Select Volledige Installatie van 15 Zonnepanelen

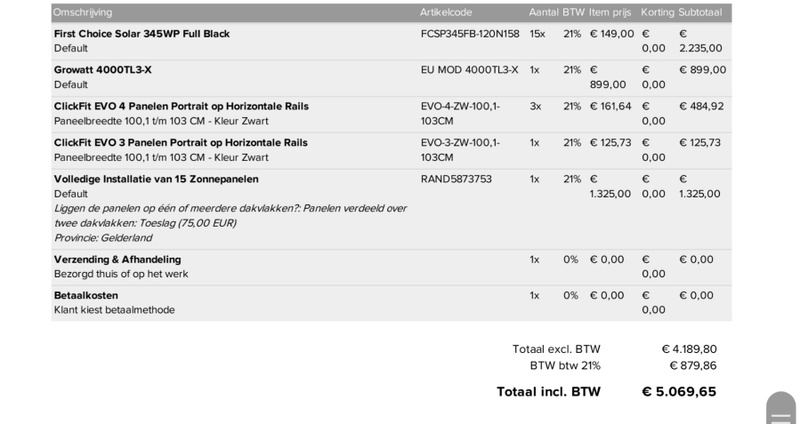(156, 179)
